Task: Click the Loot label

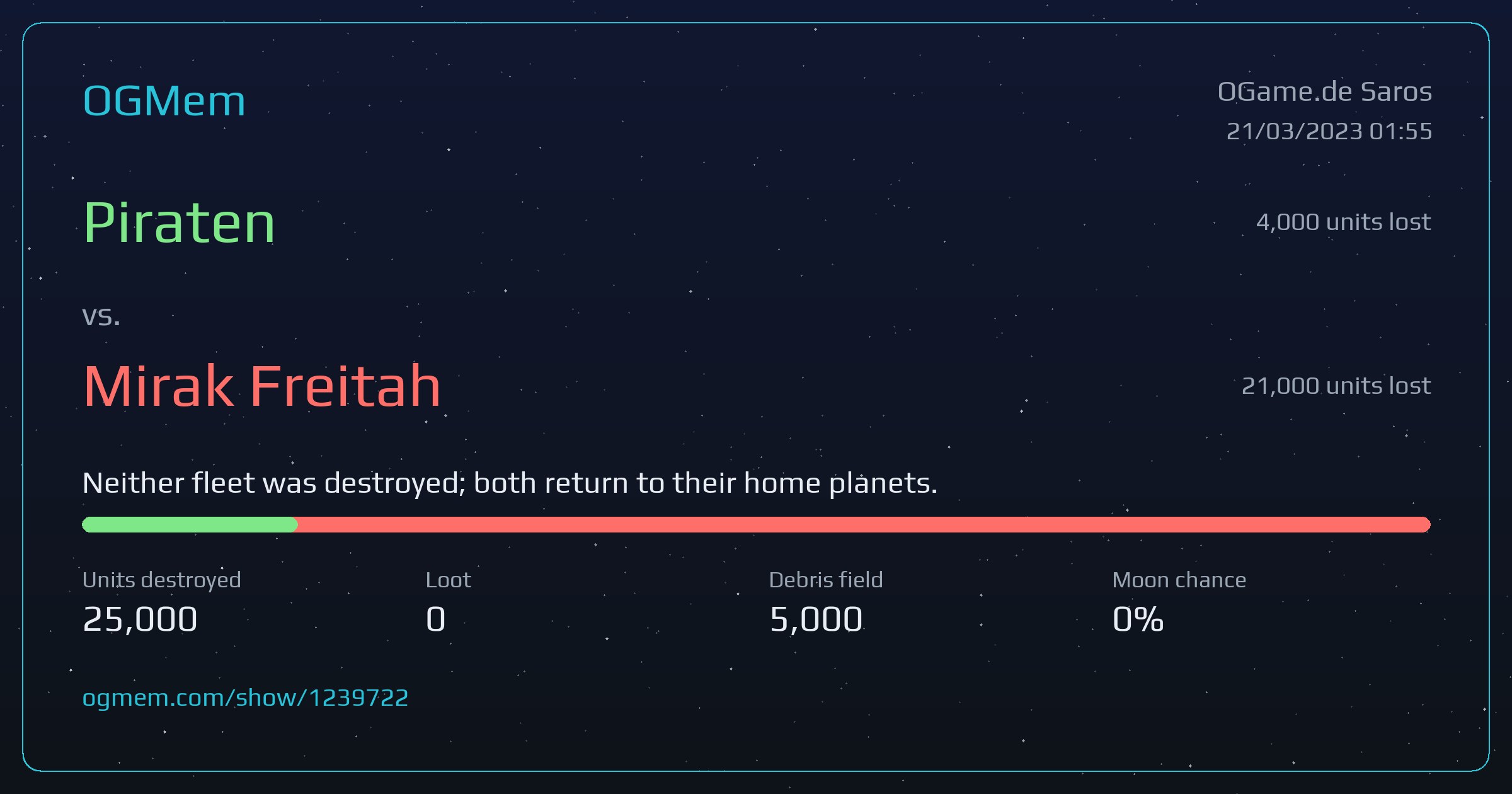Action: [x=448, y=580]
